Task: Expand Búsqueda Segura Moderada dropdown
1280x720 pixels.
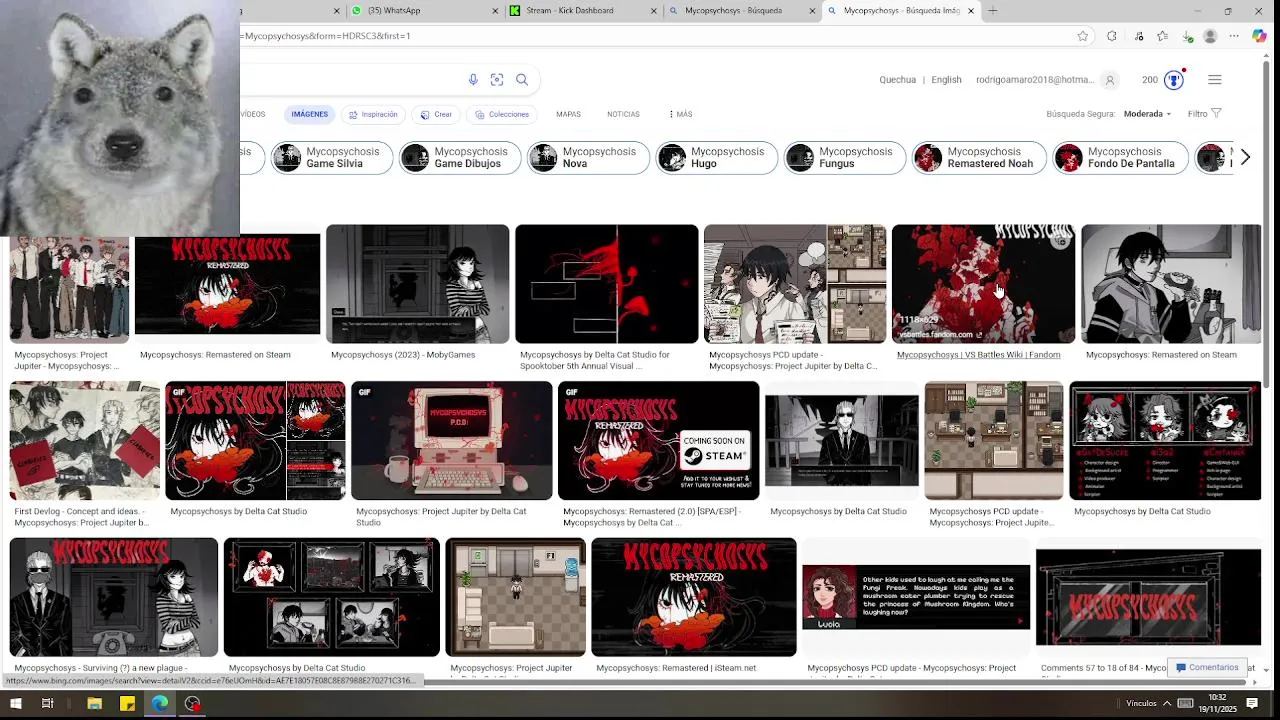Action: (x=1147, y=114)
